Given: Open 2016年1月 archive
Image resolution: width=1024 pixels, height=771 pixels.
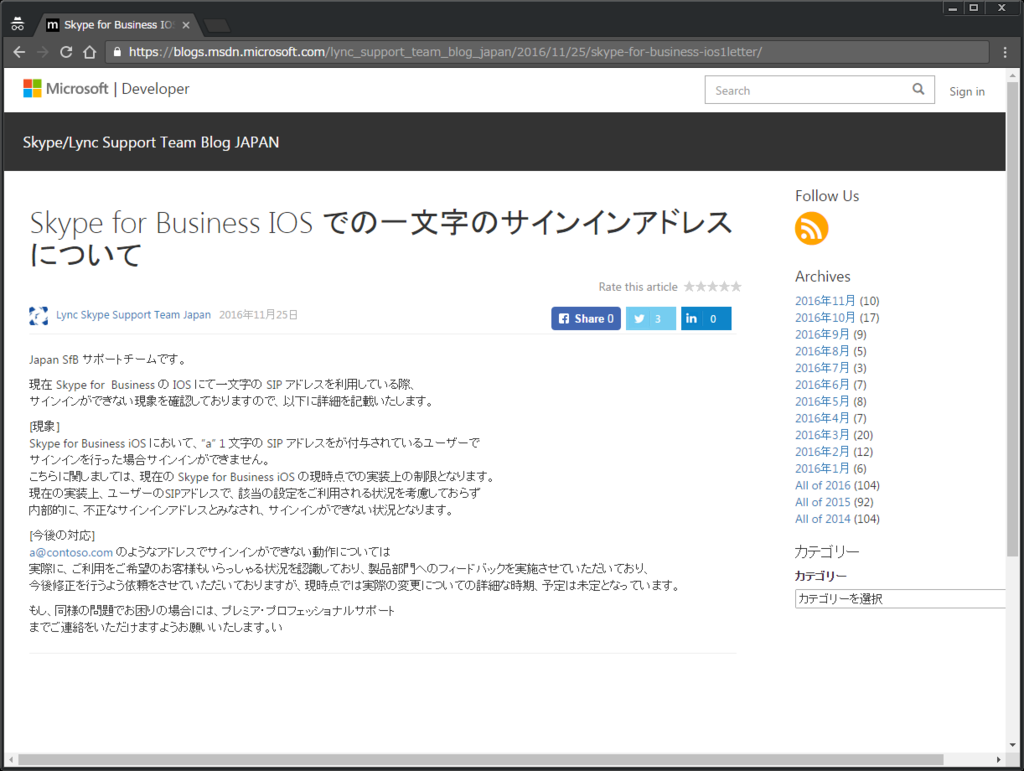Looking at the screenshot, I should (x=822, y=469).
